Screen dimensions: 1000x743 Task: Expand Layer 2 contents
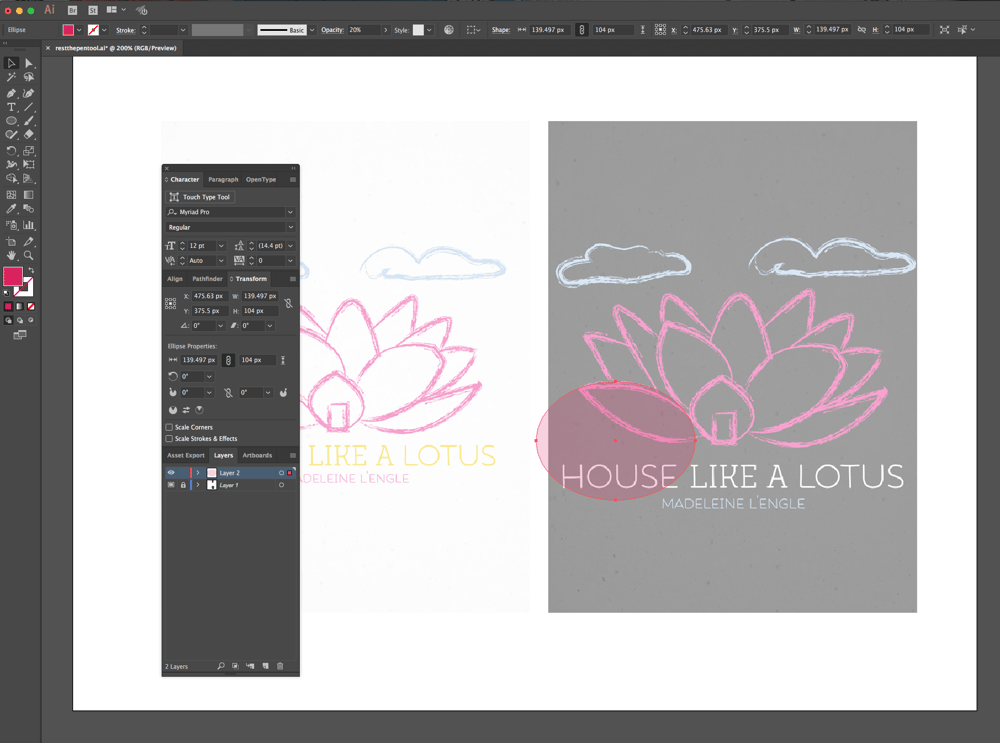pyautogui.click(x=198, y=473)
